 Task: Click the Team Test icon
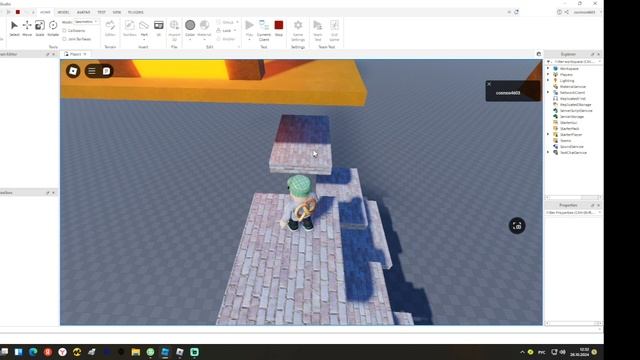318,30
